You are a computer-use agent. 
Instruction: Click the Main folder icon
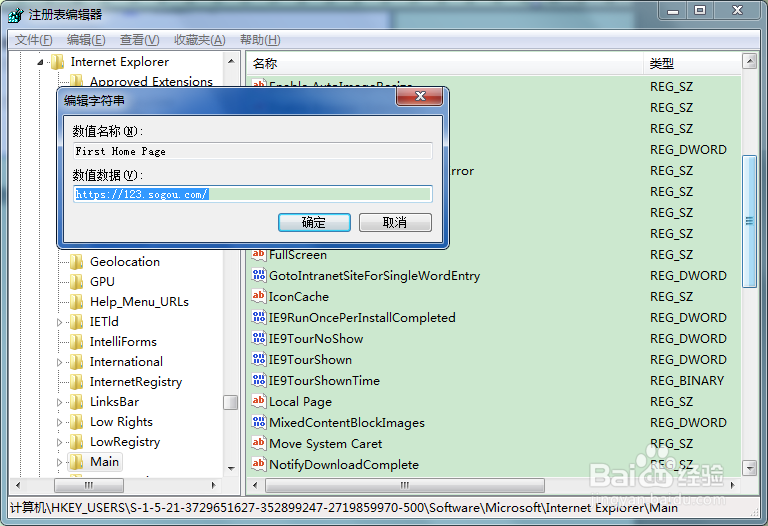click(76, 462)
